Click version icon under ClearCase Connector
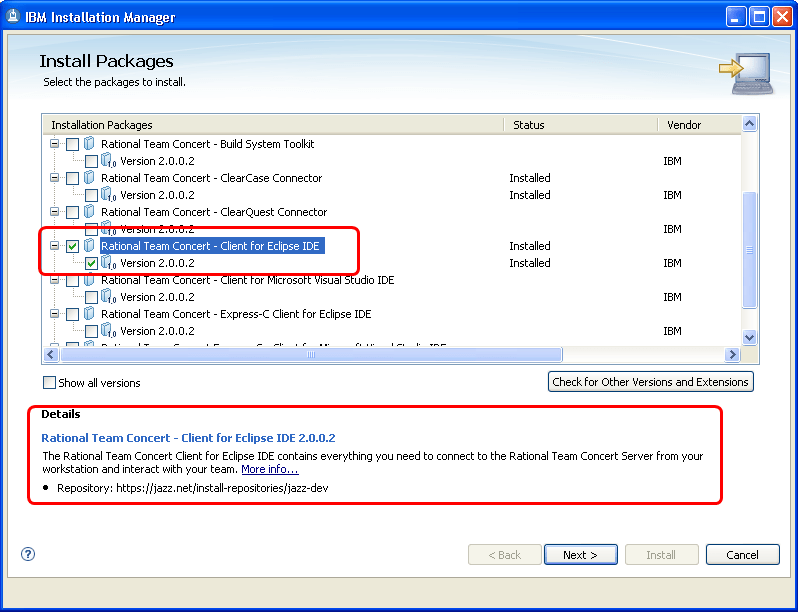Viewport: 798px width, 612px height. tap(108, 195)
